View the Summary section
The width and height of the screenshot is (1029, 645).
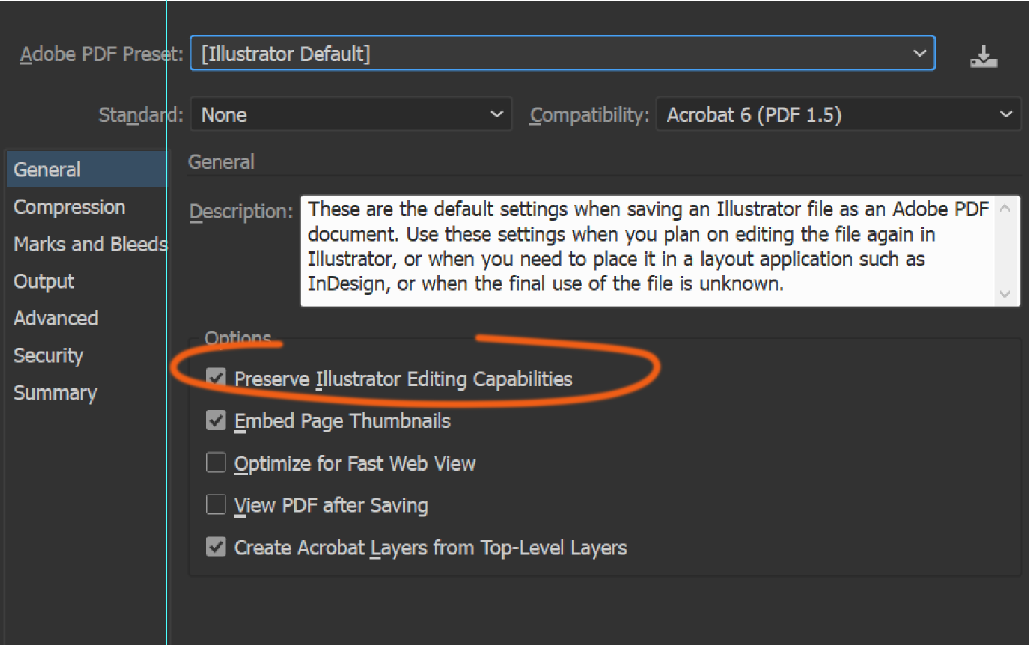(x=55, y=393)
